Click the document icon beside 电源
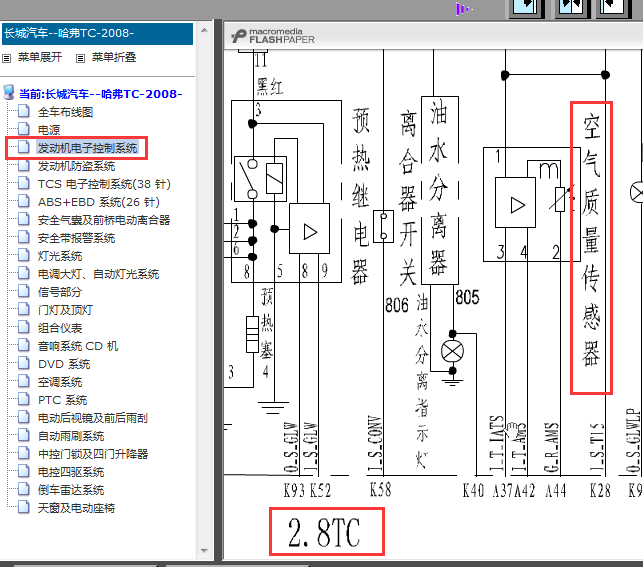The width and height of the screenshot is (643, 567). (x=24, y=130)
